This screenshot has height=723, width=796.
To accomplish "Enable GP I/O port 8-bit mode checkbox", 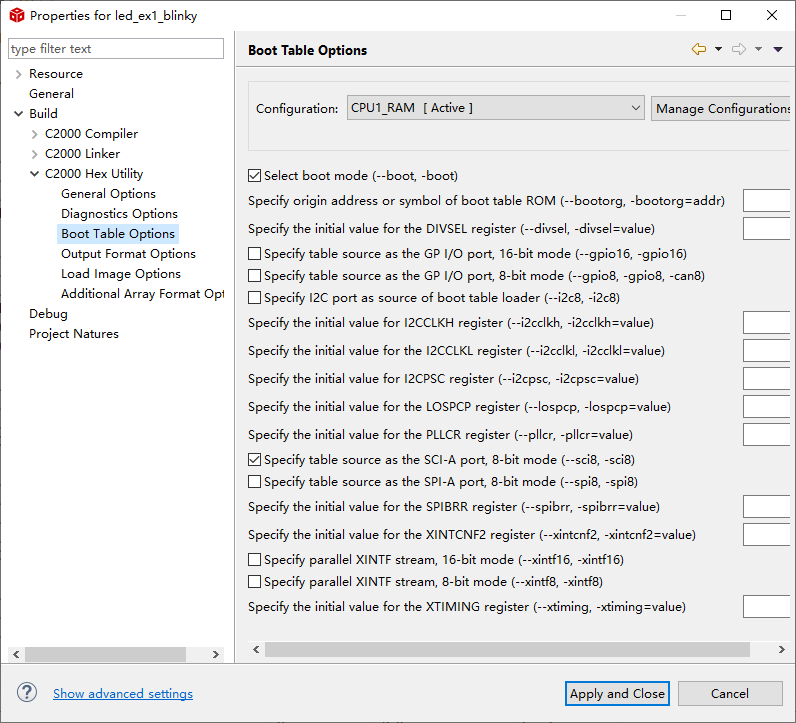I will (254, 276).
